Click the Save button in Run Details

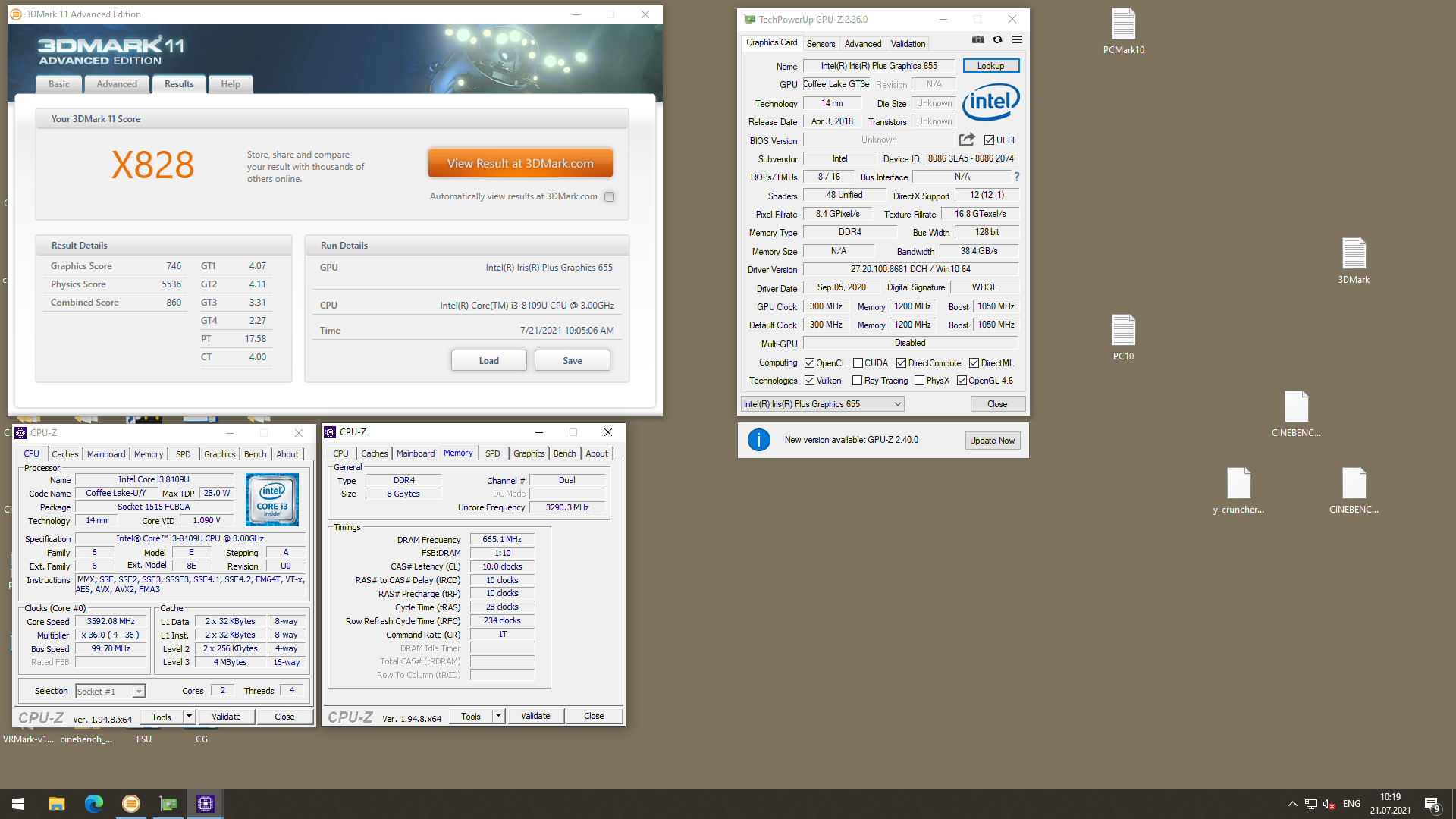(573, 361)
